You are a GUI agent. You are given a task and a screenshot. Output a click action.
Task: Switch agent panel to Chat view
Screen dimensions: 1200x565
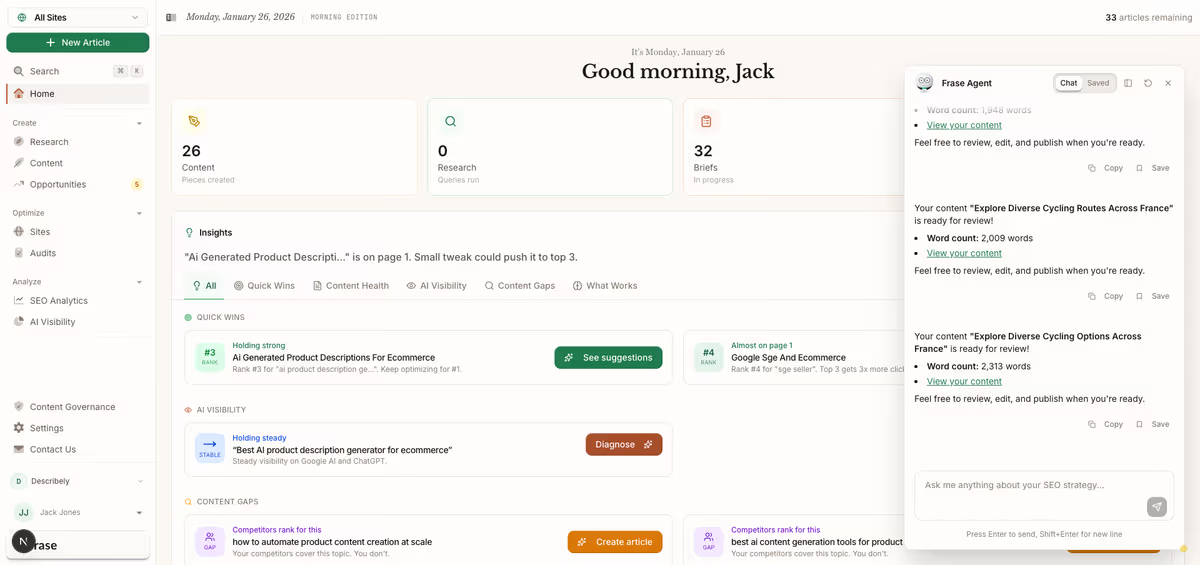[x=1068, y=83]
